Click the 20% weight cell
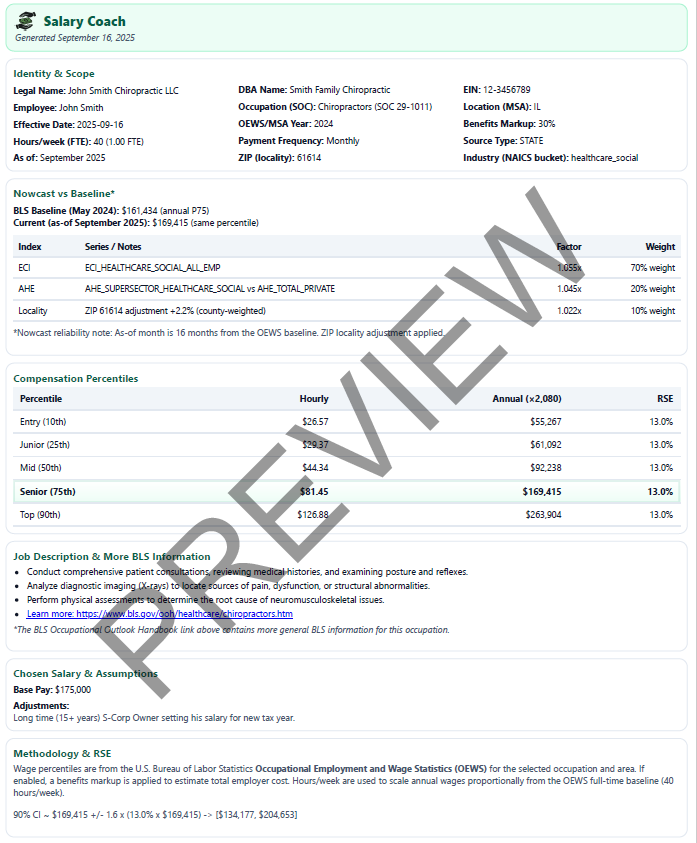Screen dimensions: 697x843 pyautogui.click(x=652, y=289)
